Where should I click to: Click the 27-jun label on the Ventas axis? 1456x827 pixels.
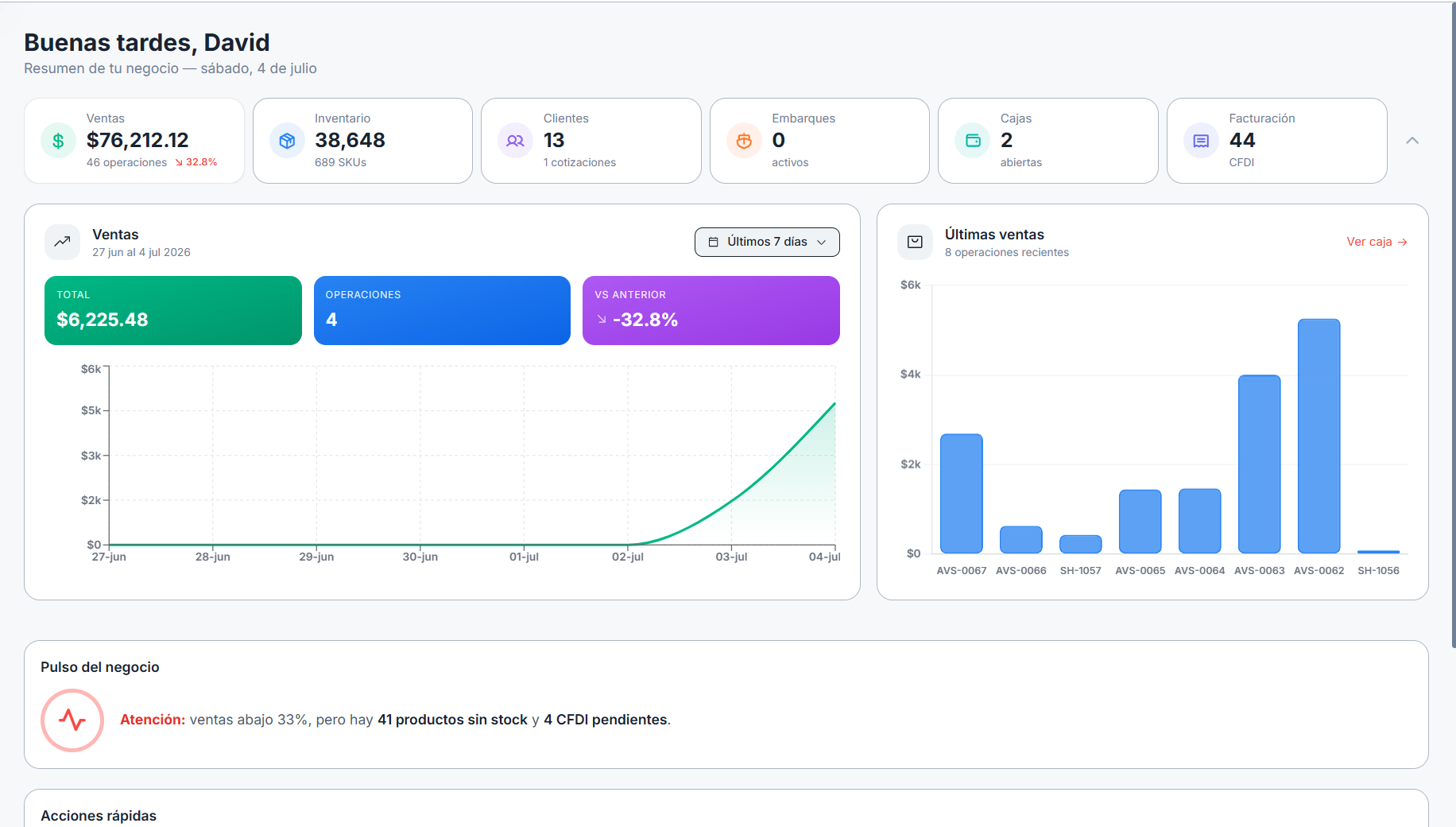pos(109,557)
